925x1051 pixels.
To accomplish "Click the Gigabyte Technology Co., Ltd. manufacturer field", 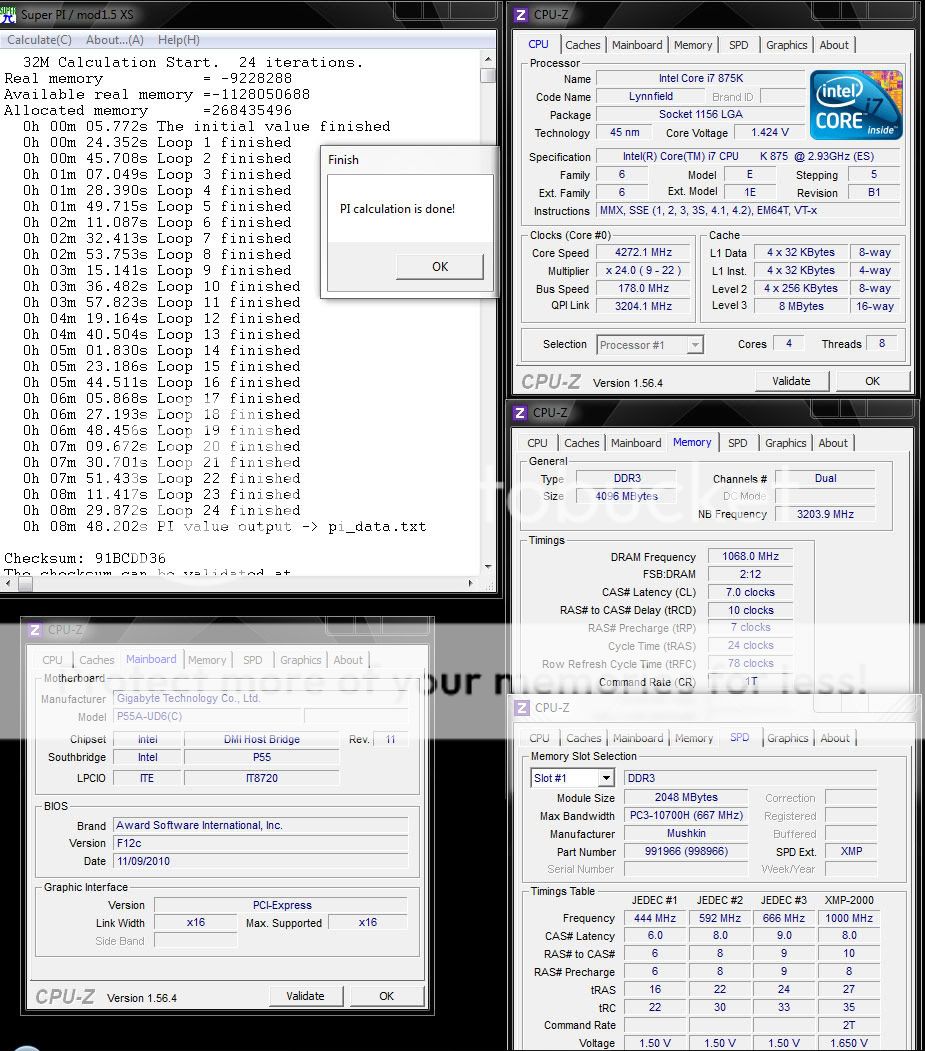I will tap(260, 698).
